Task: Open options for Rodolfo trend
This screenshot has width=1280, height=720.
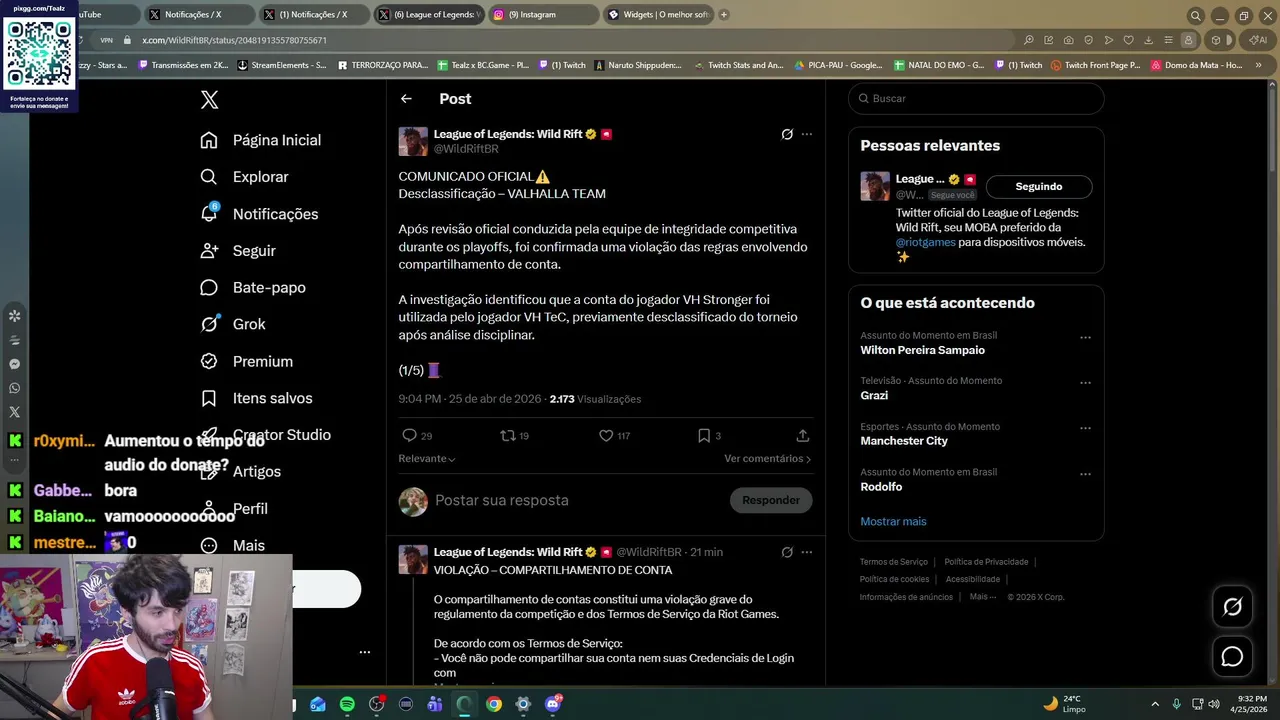Action: pos(1085,474)
